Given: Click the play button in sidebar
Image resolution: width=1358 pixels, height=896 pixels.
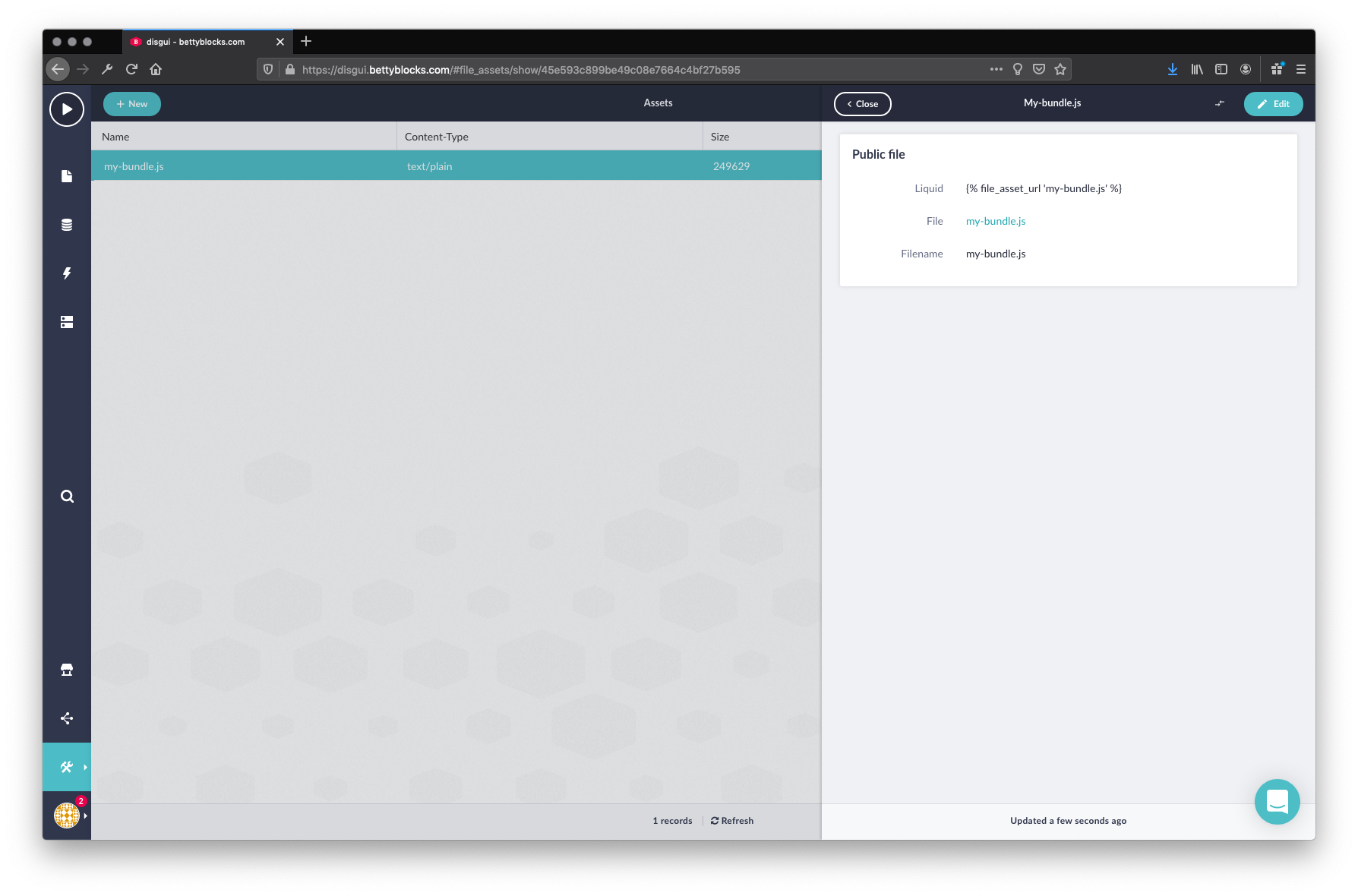Looking at the screenshot, I should click(67, 109).
